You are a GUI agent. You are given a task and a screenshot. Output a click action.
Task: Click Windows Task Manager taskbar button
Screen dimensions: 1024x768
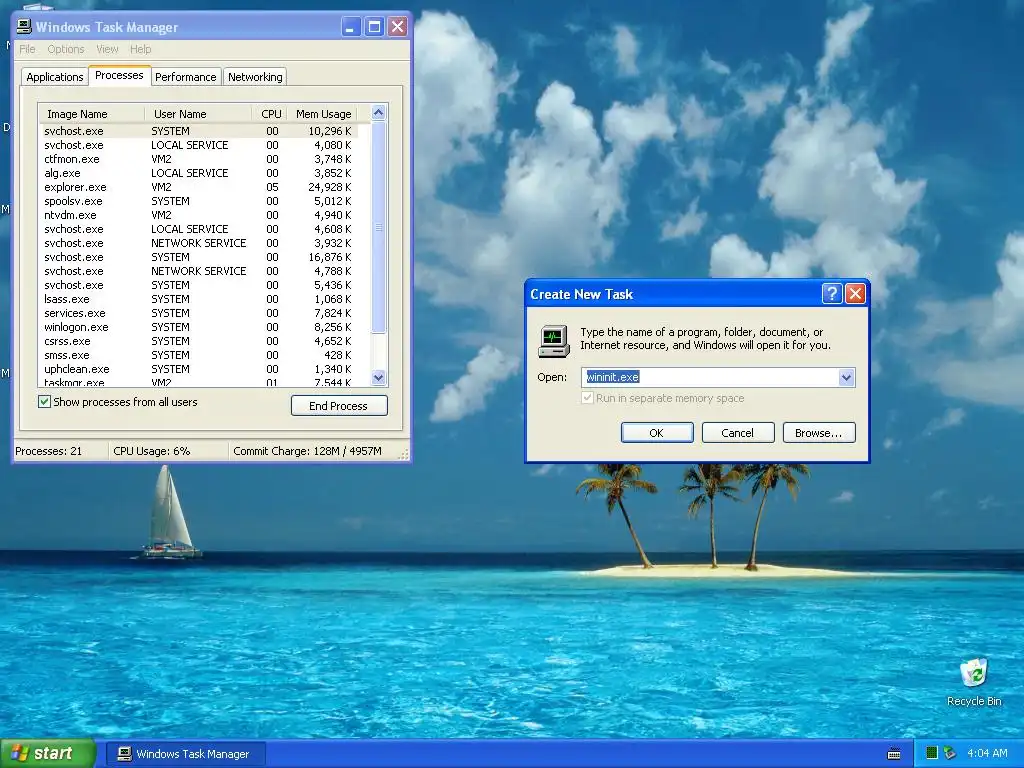[185, 754]
